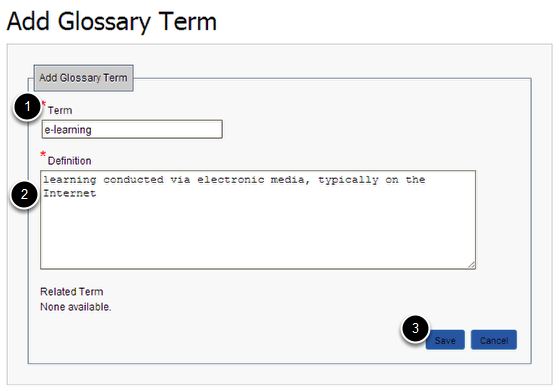Click the Definition field label

coord(70,161)
